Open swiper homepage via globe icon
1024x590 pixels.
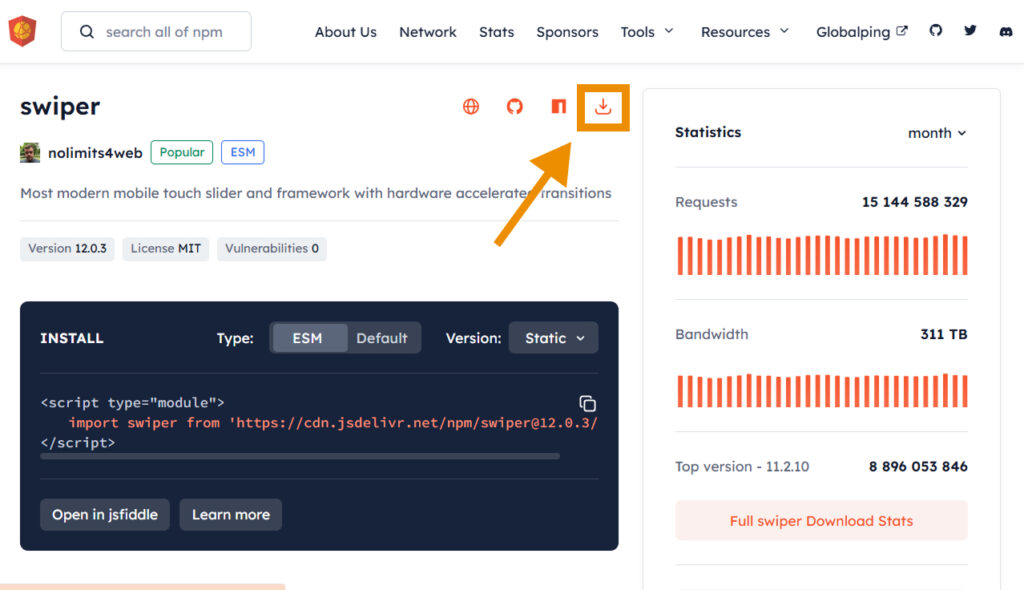click(471, 107)
